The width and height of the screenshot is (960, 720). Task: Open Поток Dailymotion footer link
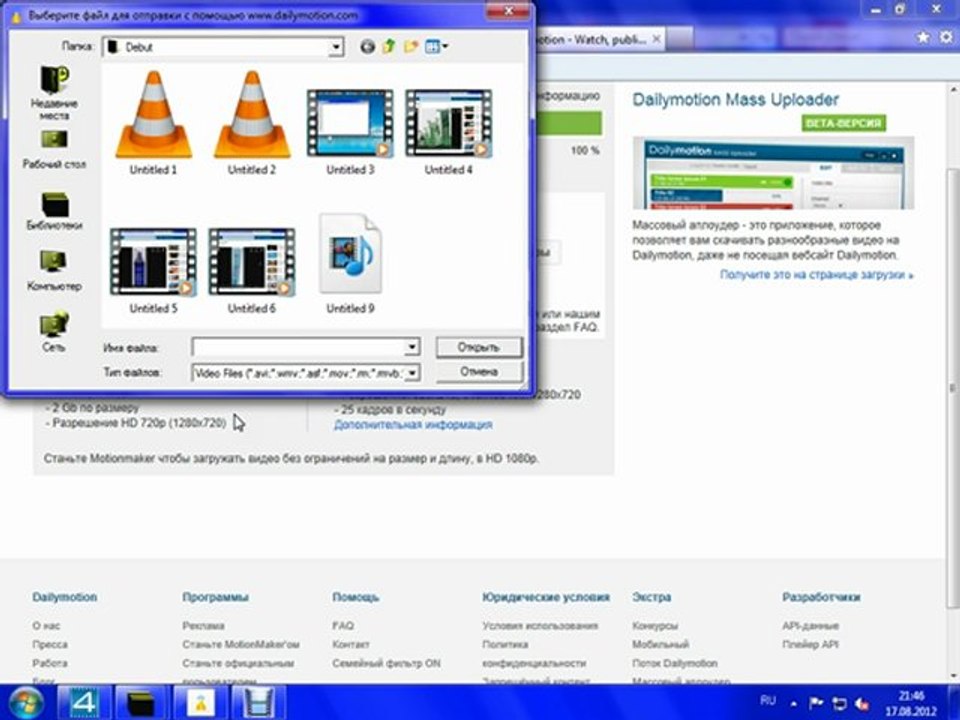[x=675, y=663]
